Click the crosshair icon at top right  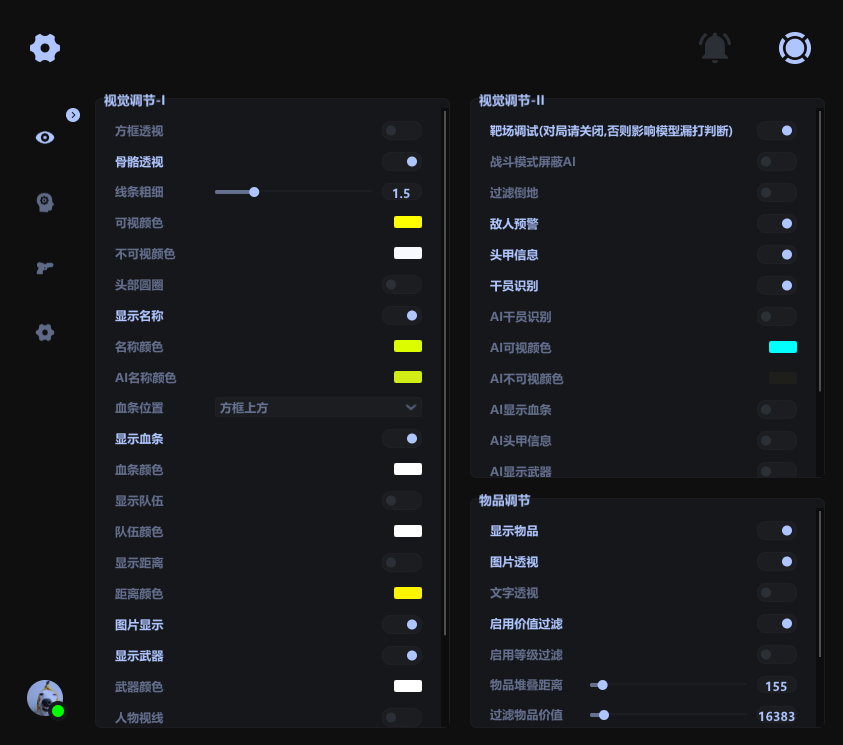(x=794, y=47)
